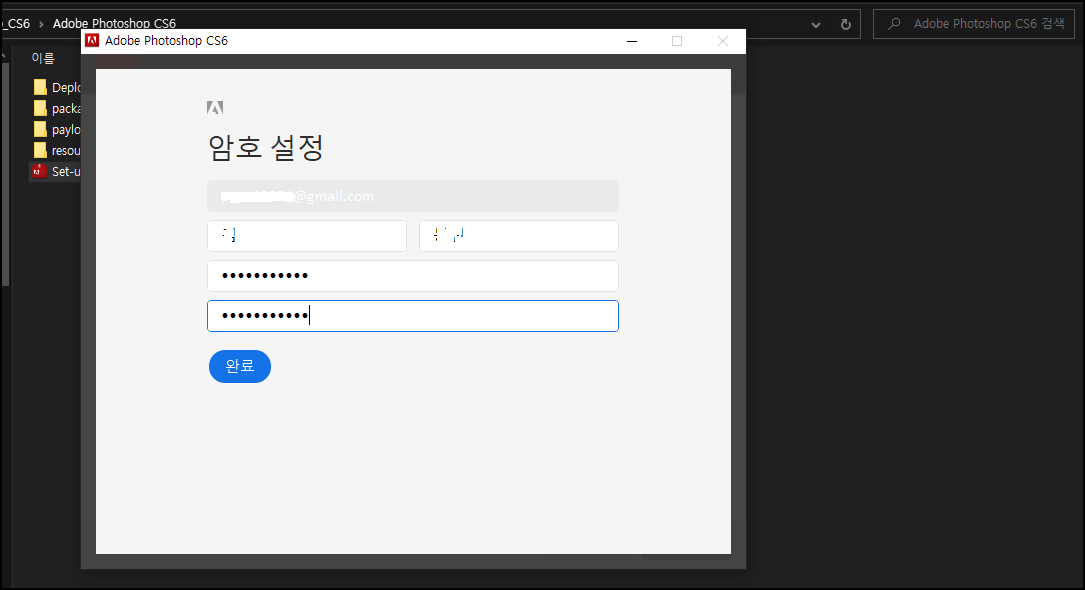Select the Set-up file in Explorer
The width and height of the screenshot is (1085, 590).
pos(57,171)
